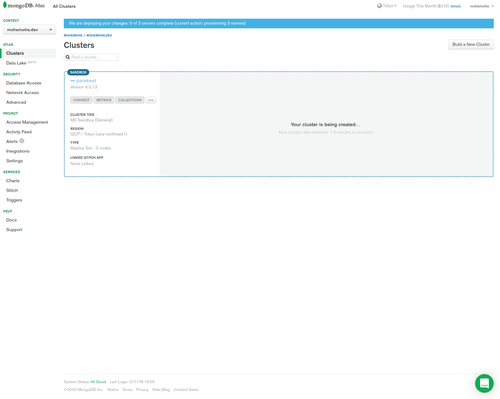Expand the mohemohe user account menu
Viewport: 500px width, 399px height.
(482, 6)
